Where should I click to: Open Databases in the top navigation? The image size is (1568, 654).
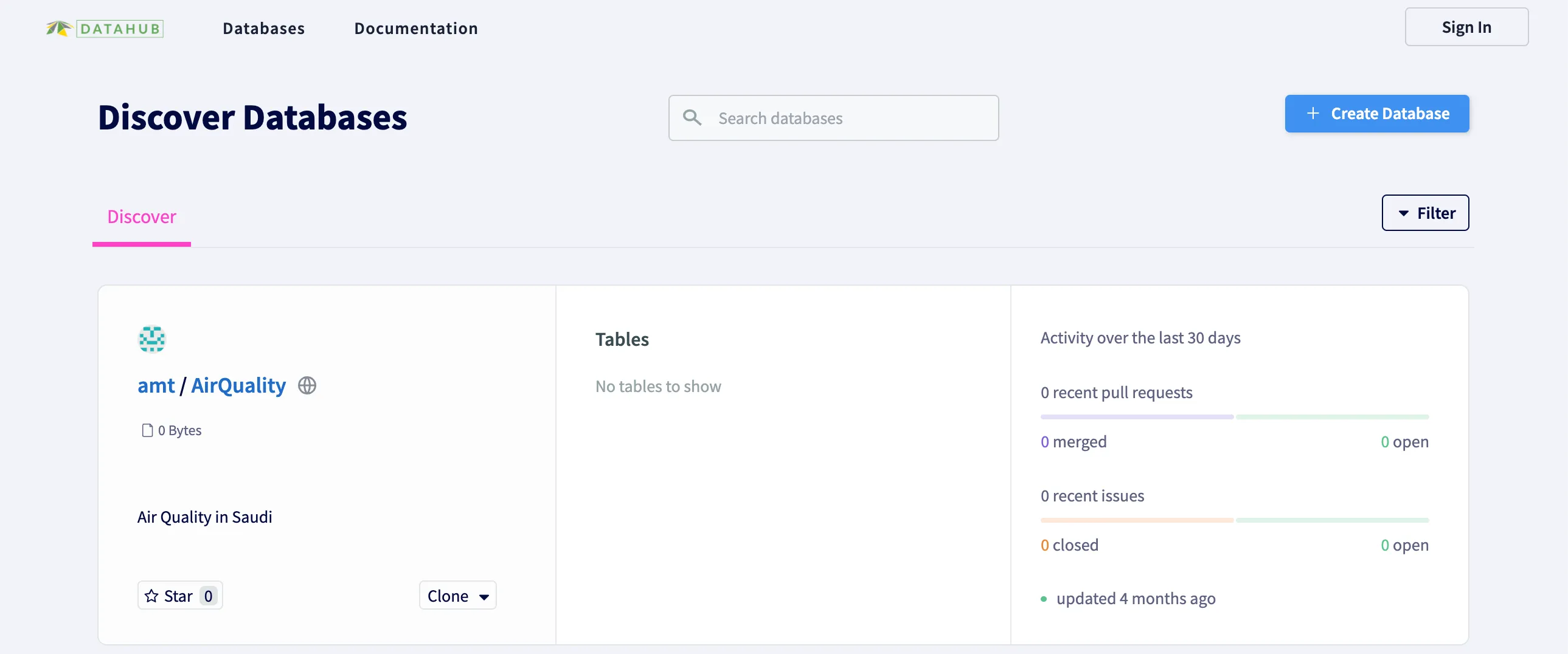point(263,29)
